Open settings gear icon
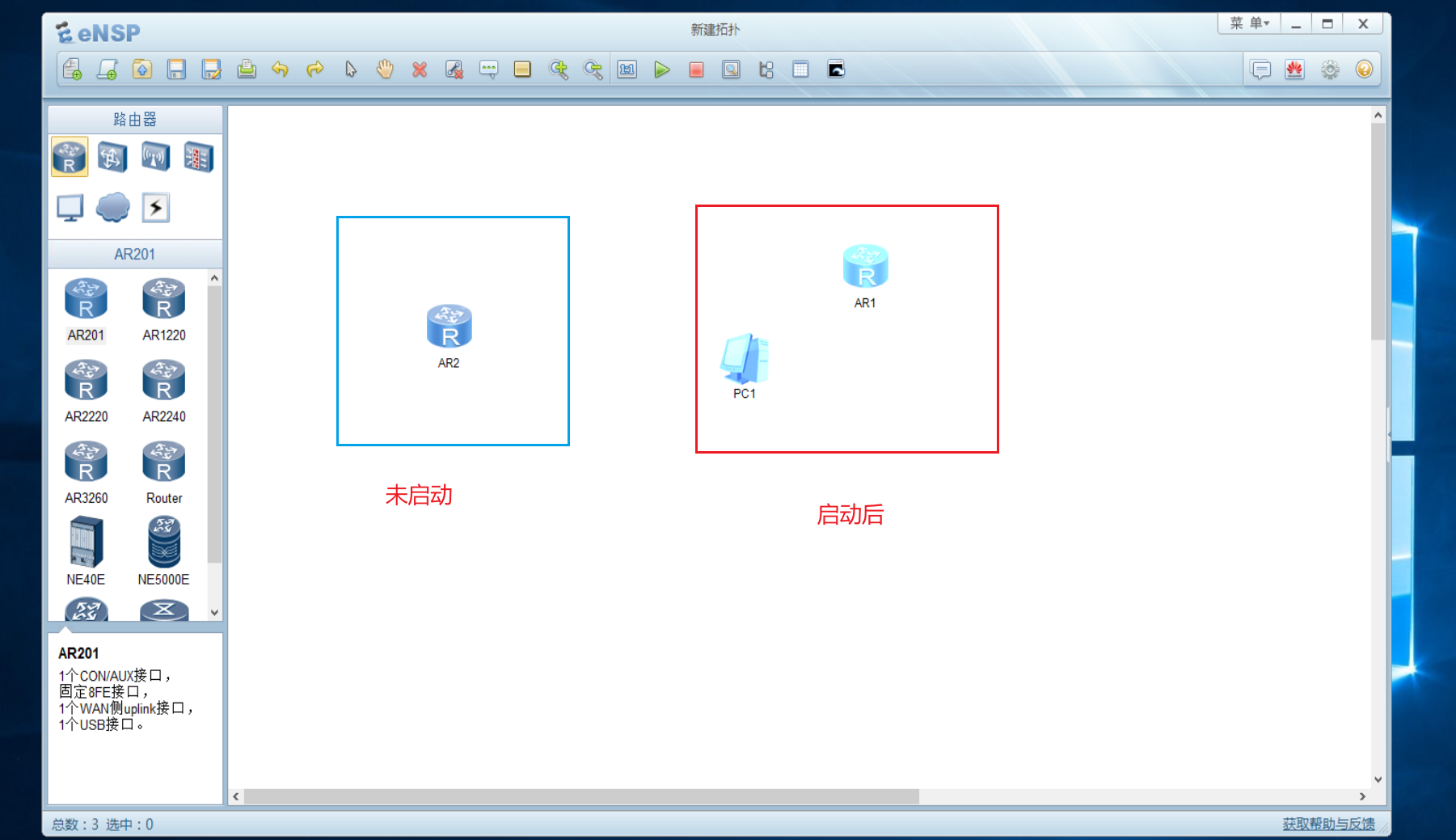1456x840 pixels. (1330, 70)
